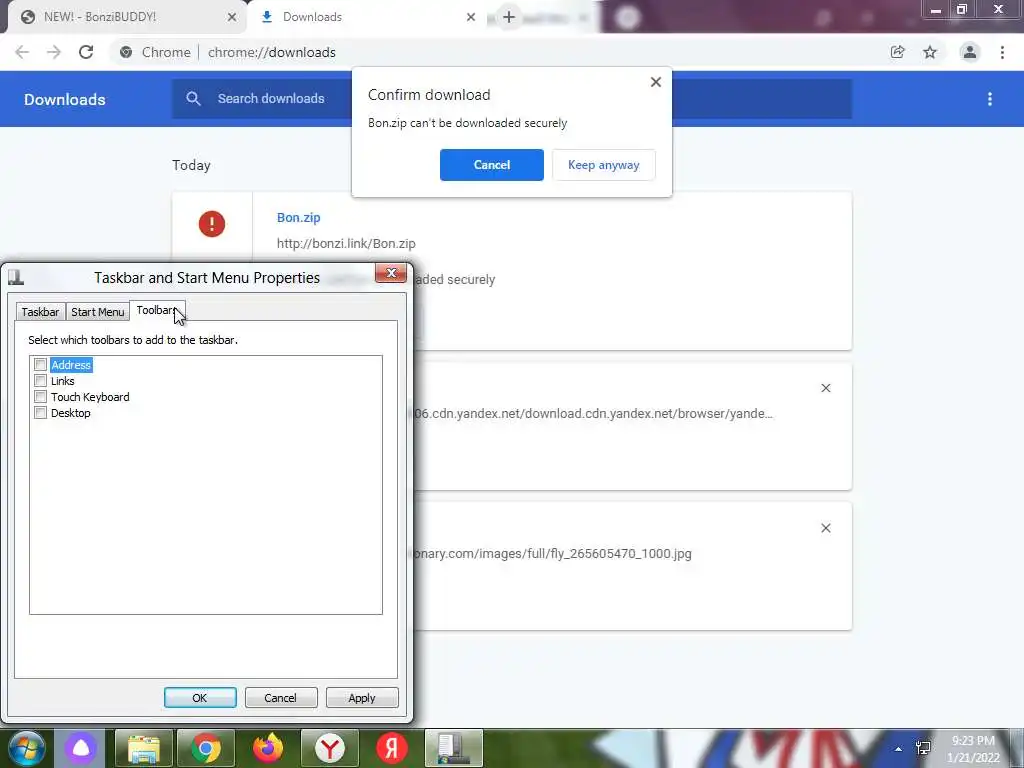Check the Touch Keyboard toolbar
Screen dimensions: 1024x768
[40, 396]
